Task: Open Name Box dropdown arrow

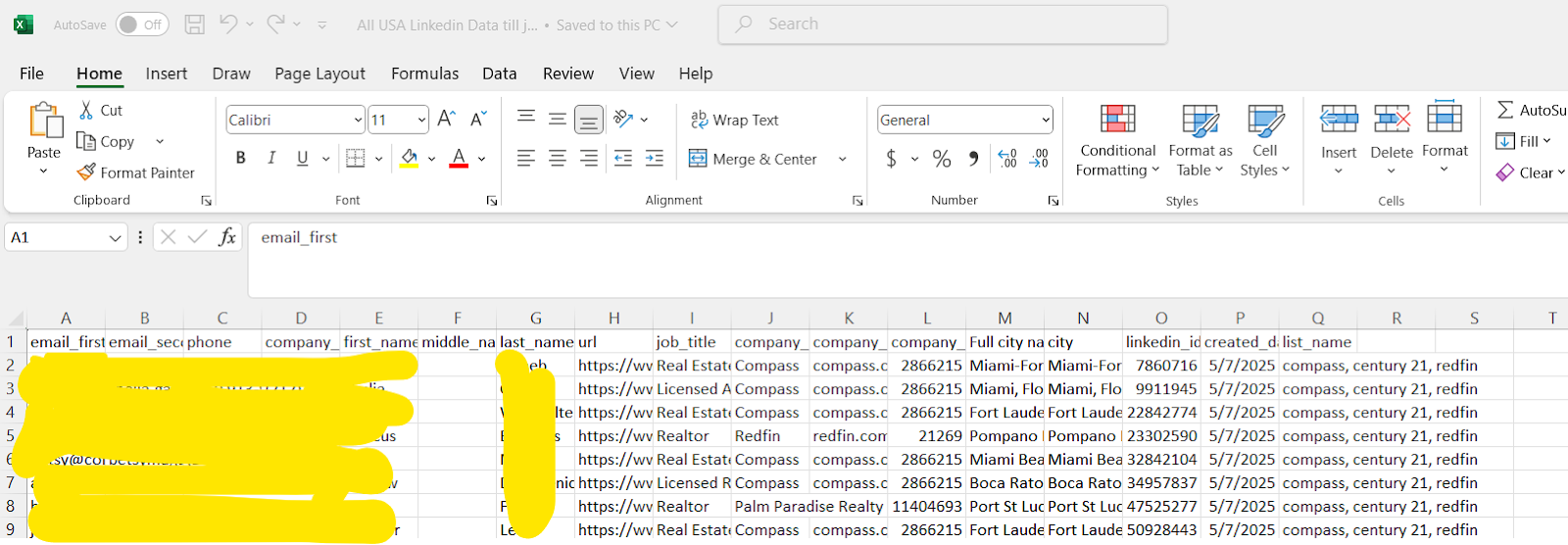Action: [115, 237]
